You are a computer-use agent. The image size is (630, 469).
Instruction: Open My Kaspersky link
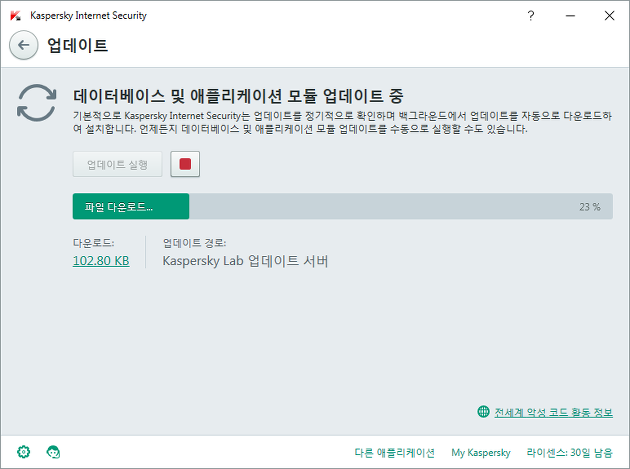click(481, 453)
